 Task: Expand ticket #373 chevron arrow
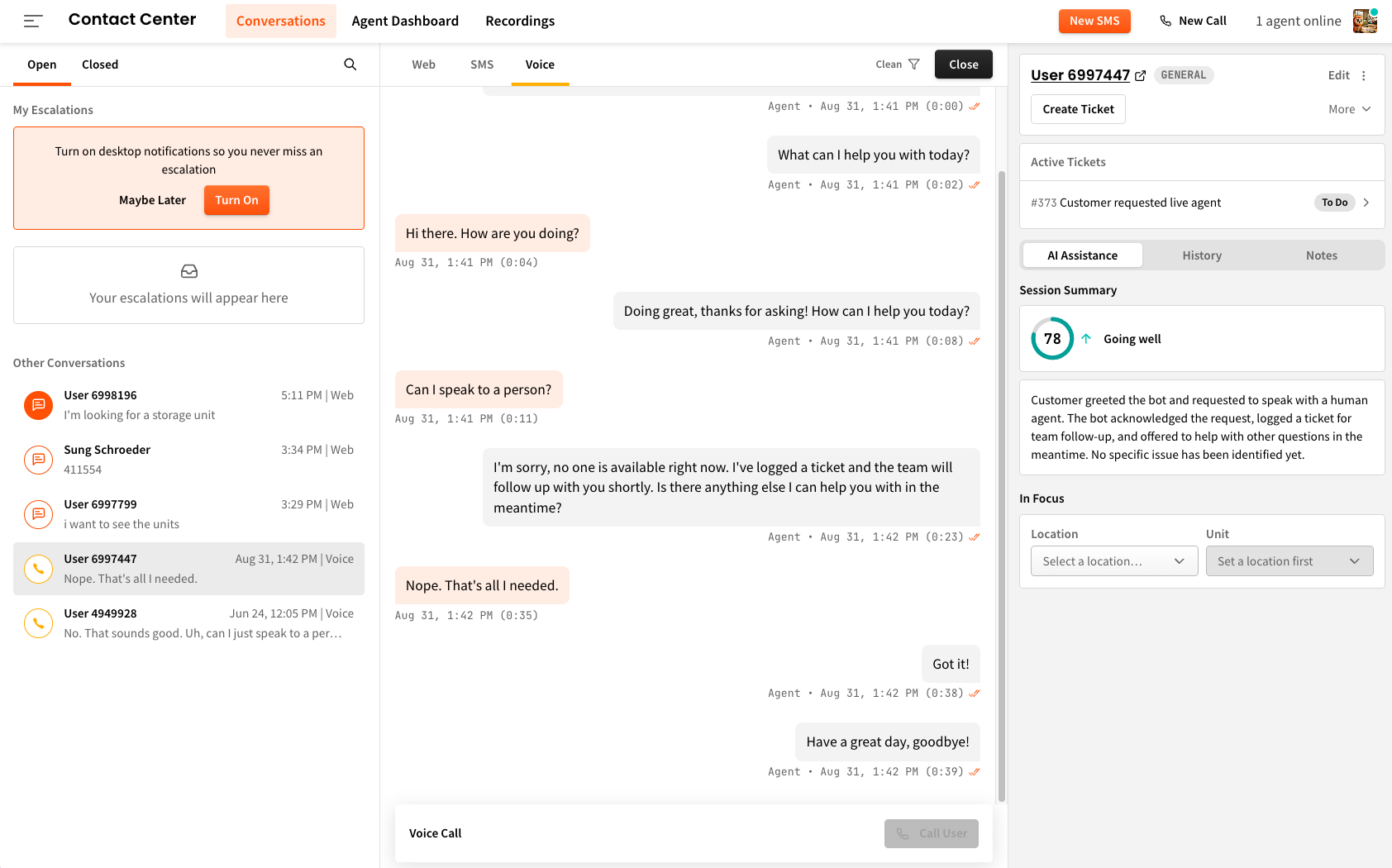[1366, 203]
